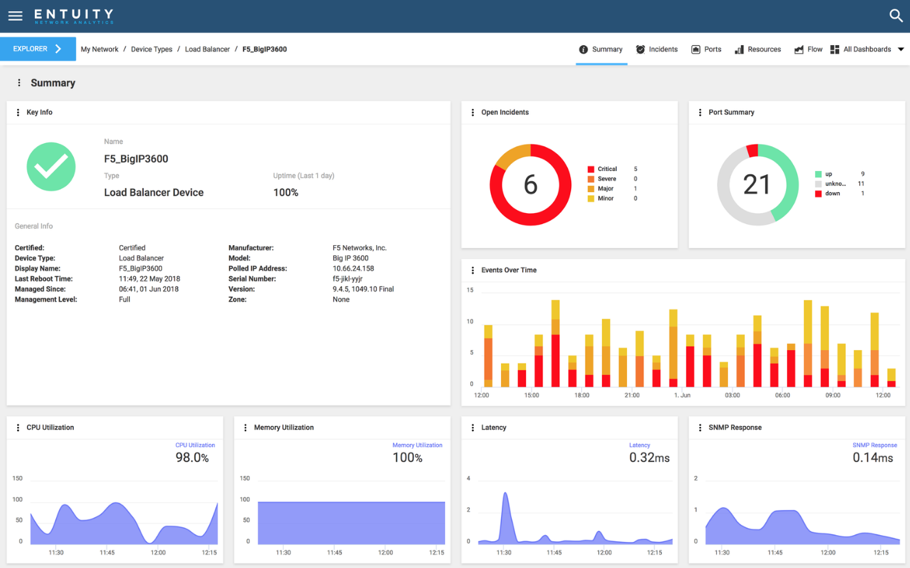Viewport: 910px width, 568px height.
Task: Click the Minor yellow legend swatch
Action: coord(591,199)
